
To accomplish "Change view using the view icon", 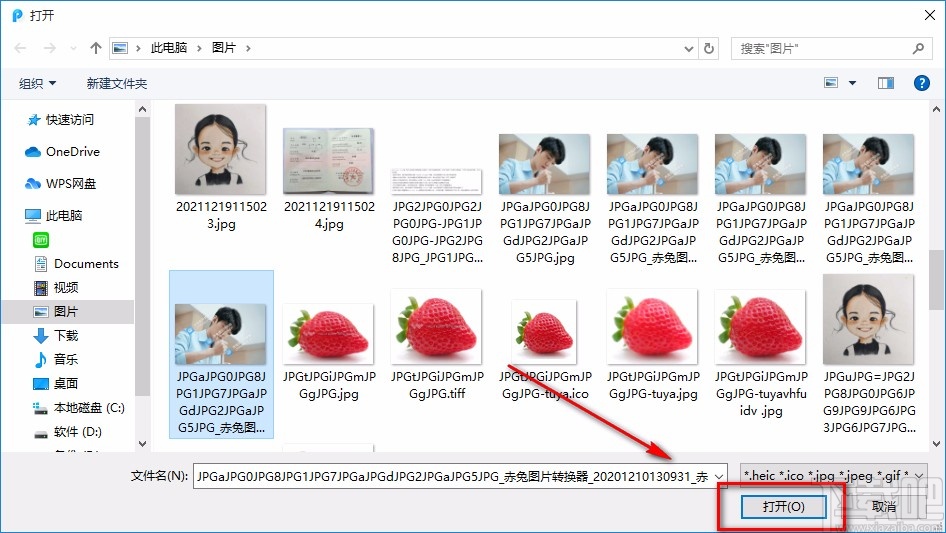I will point(831,83).
